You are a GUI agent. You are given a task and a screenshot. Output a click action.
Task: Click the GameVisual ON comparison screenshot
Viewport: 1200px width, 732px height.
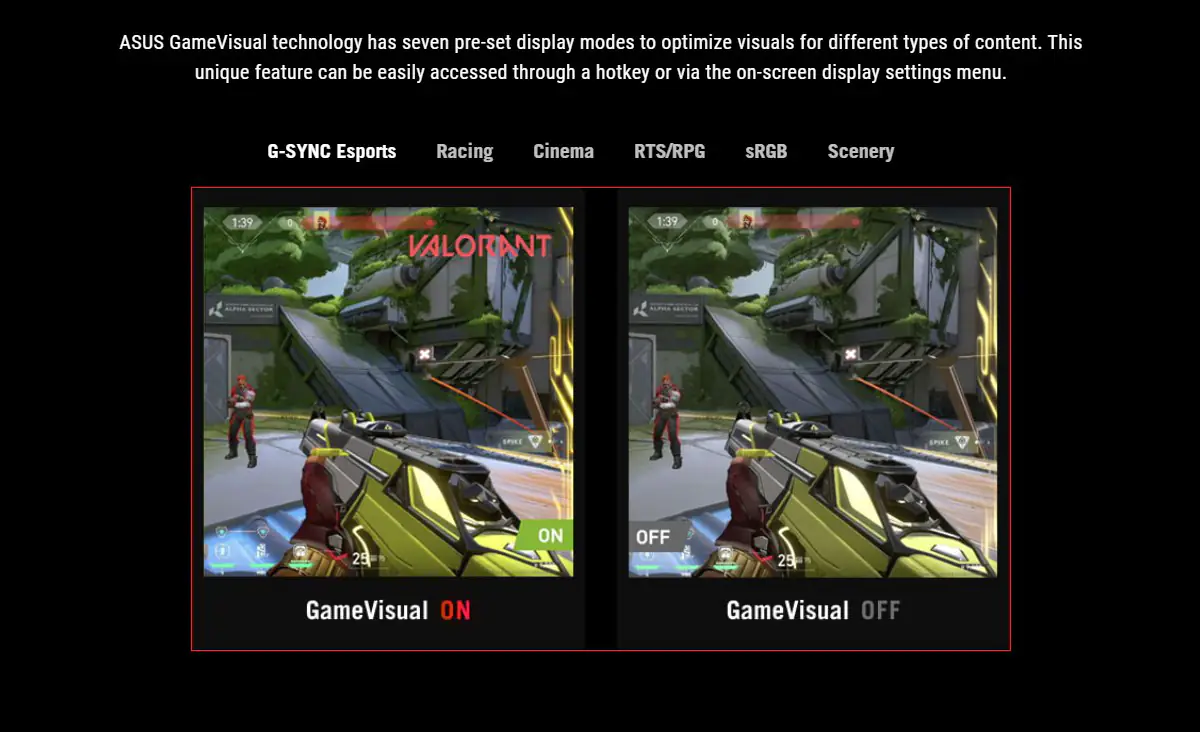[388, 392]
